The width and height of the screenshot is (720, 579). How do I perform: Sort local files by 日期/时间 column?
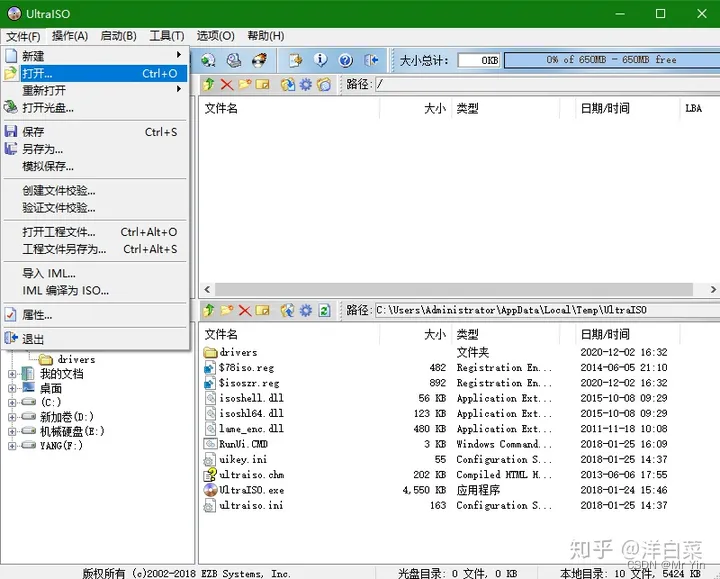tap(627, 334)
